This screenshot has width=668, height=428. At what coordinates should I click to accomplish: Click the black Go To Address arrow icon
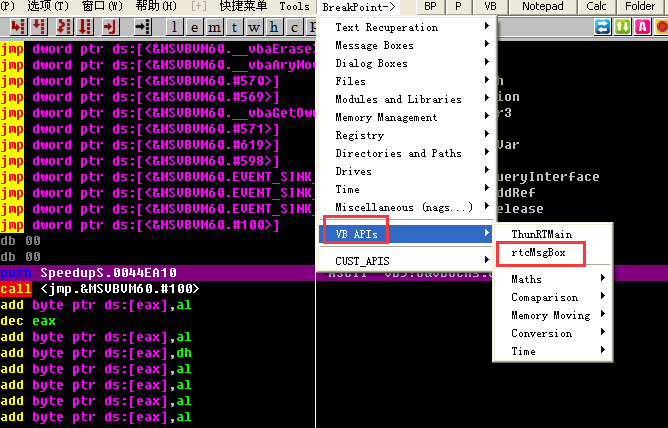(143, 26)
